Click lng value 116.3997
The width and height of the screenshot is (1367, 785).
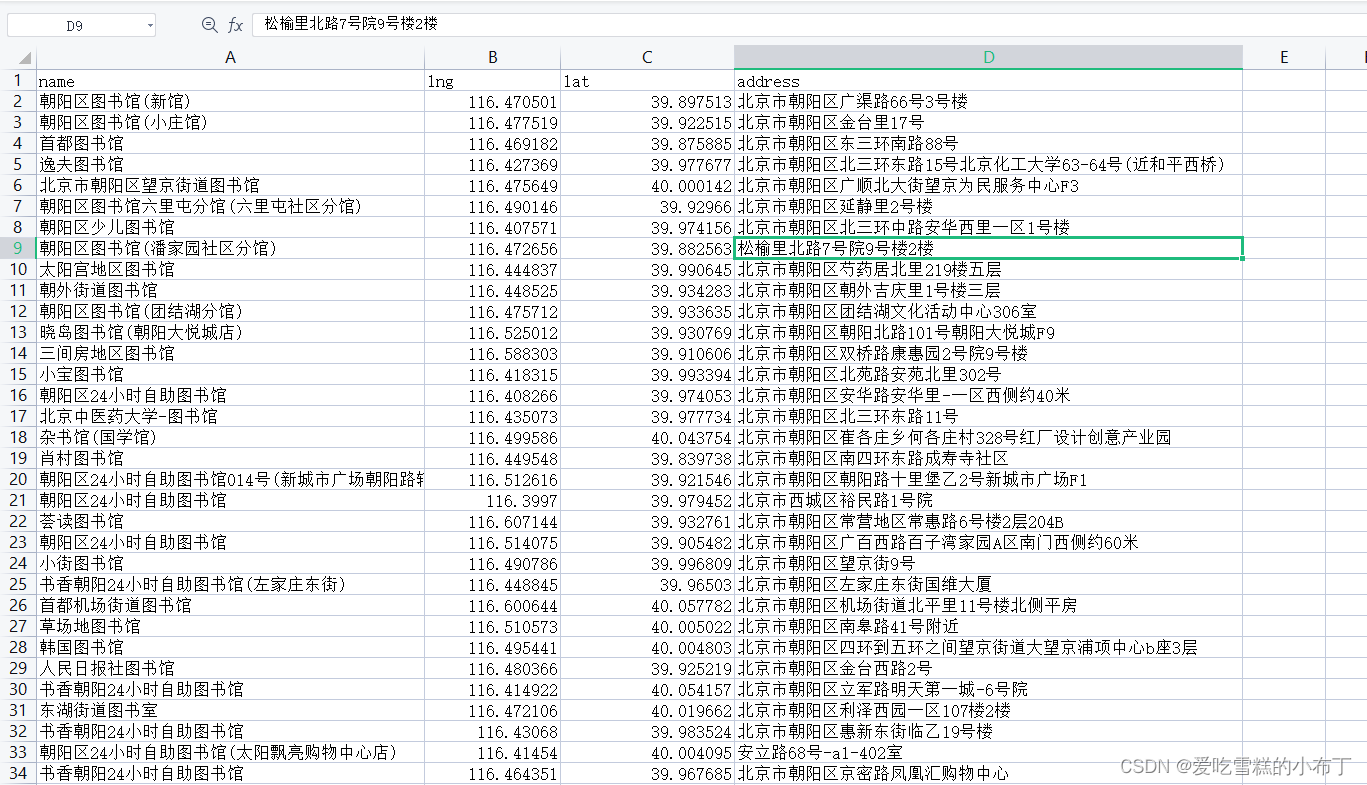click(492, 500)
